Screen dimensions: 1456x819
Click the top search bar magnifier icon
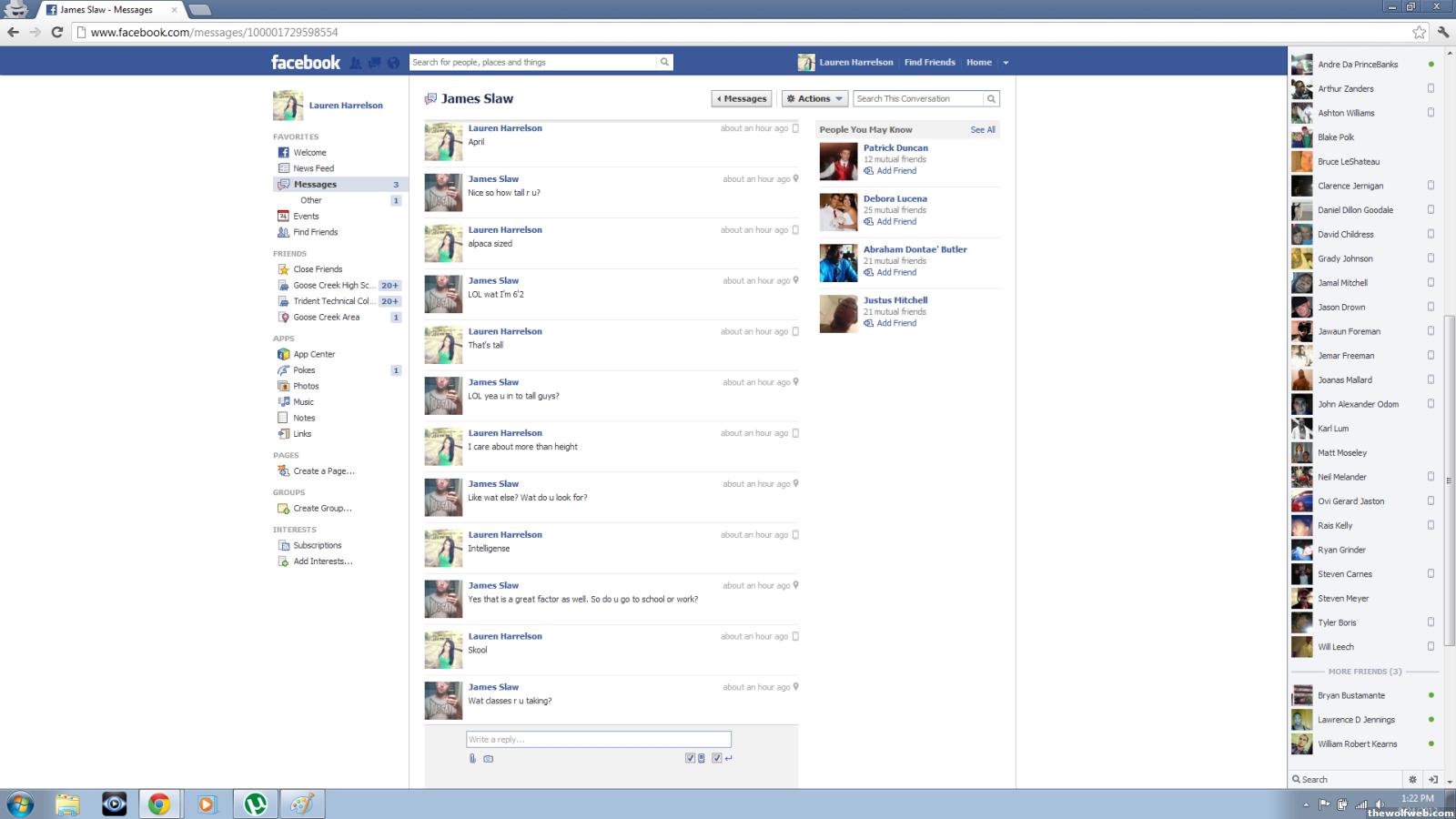(664, 62)
